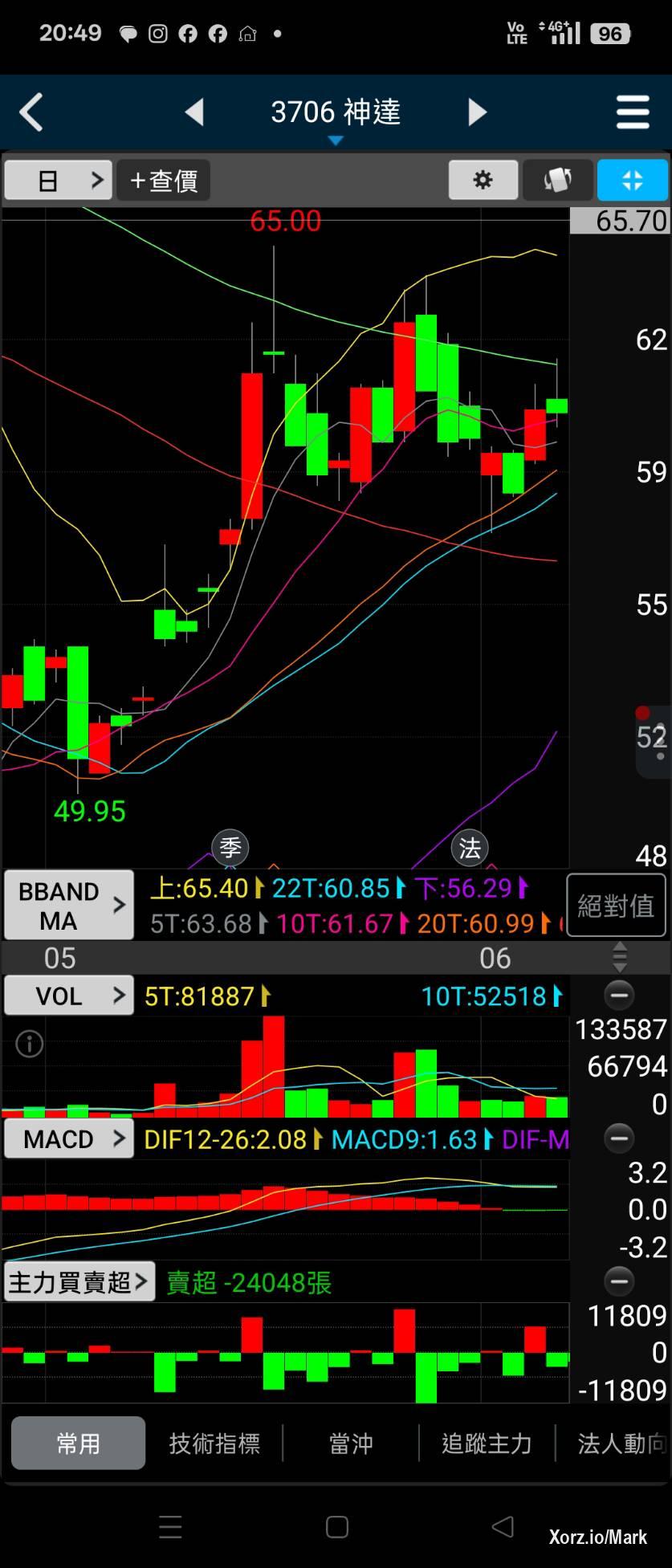The width and height of the screenshot is (672, 1568).
Task: Tap the 法 marker on the chart
Action: [x=470, y=848]
